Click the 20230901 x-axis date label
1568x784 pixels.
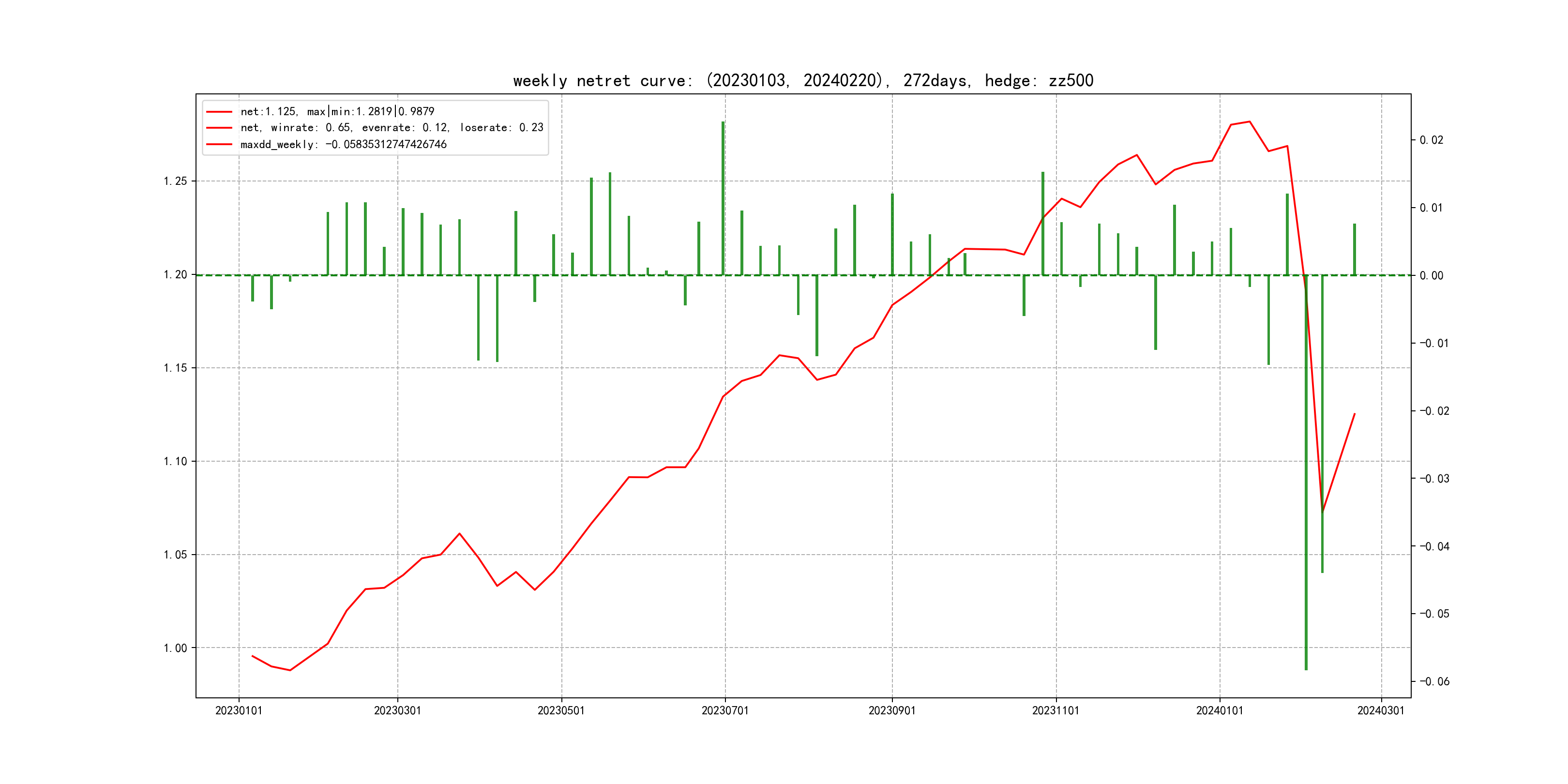pyautogui.click(x=892, y=710)
